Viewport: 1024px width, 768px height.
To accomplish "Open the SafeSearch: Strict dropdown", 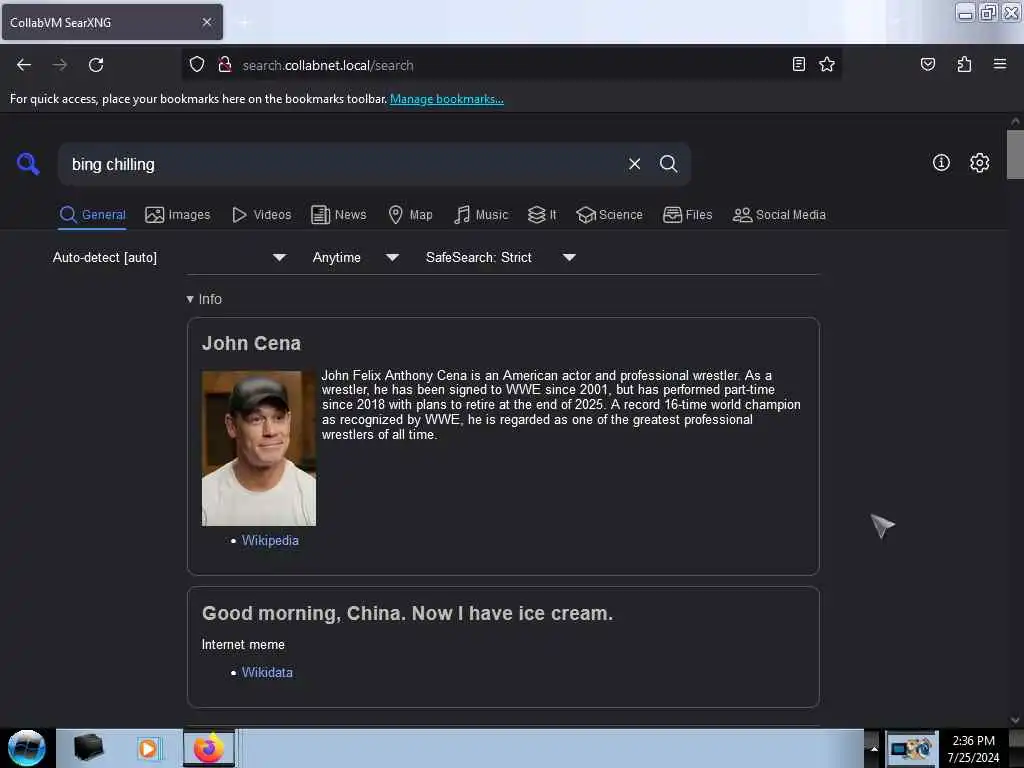I will pyautogui.click(x=501, y=257).
